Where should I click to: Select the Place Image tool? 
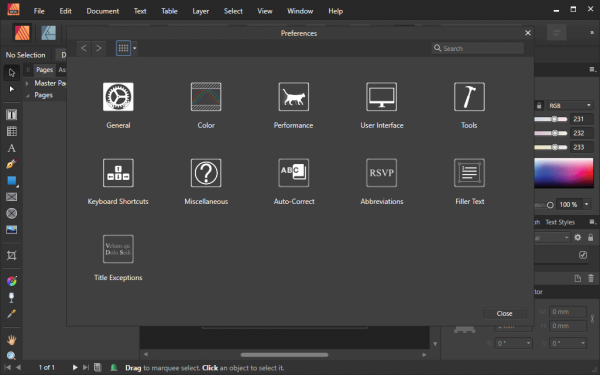tap(11, 230)
